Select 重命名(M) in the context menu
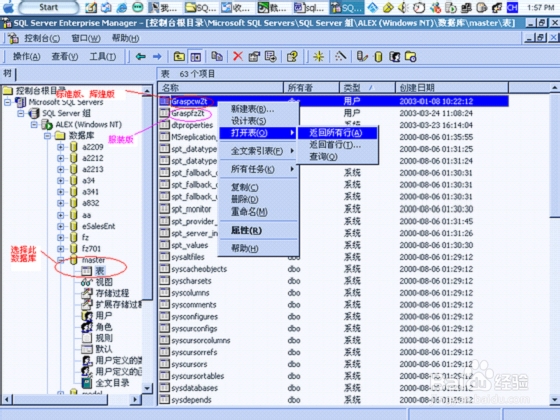Screen dimensions: 560x420 coord(258,212)
